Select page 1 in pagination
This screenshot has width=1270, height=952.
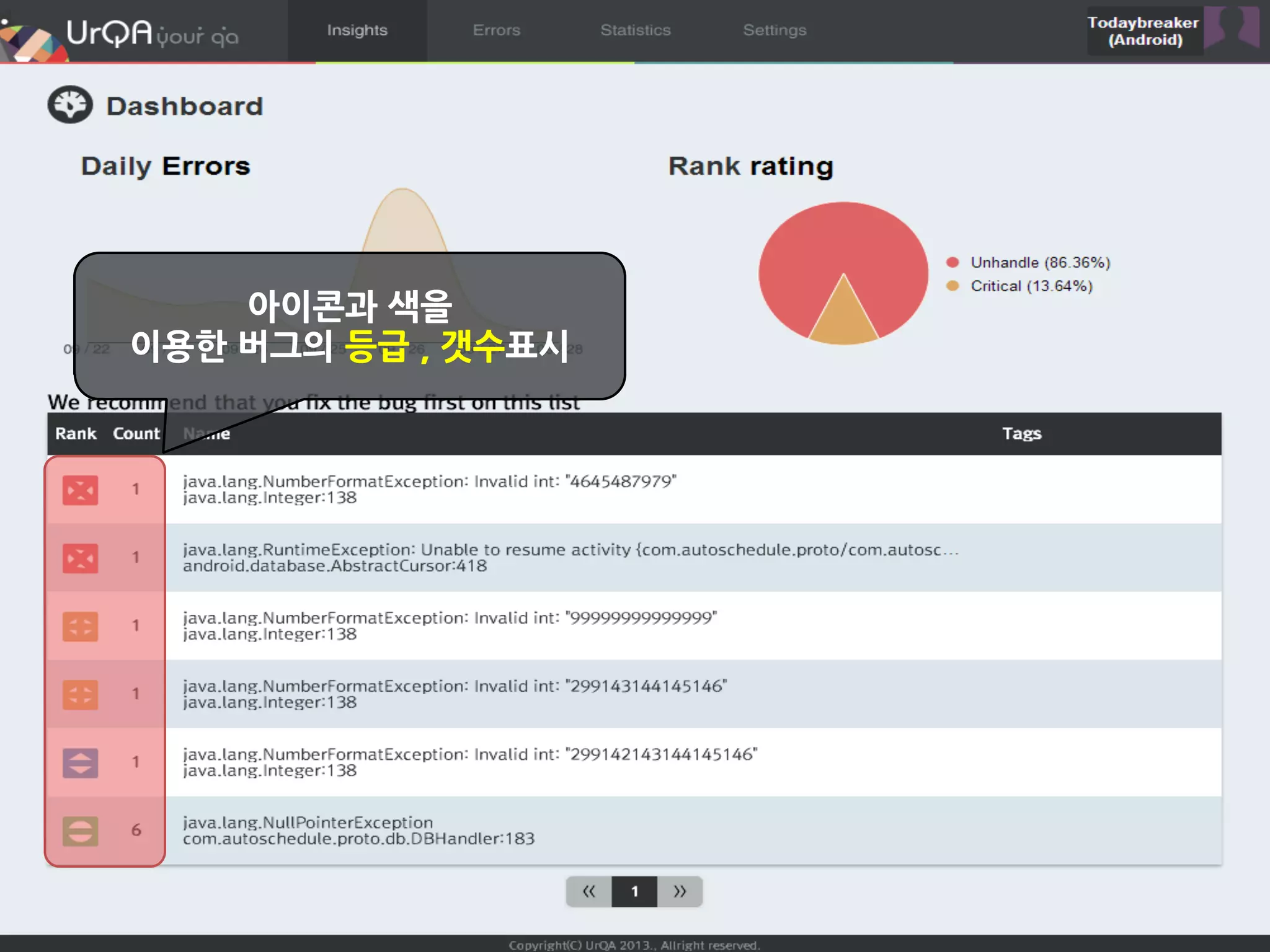(x=634, y=891)
